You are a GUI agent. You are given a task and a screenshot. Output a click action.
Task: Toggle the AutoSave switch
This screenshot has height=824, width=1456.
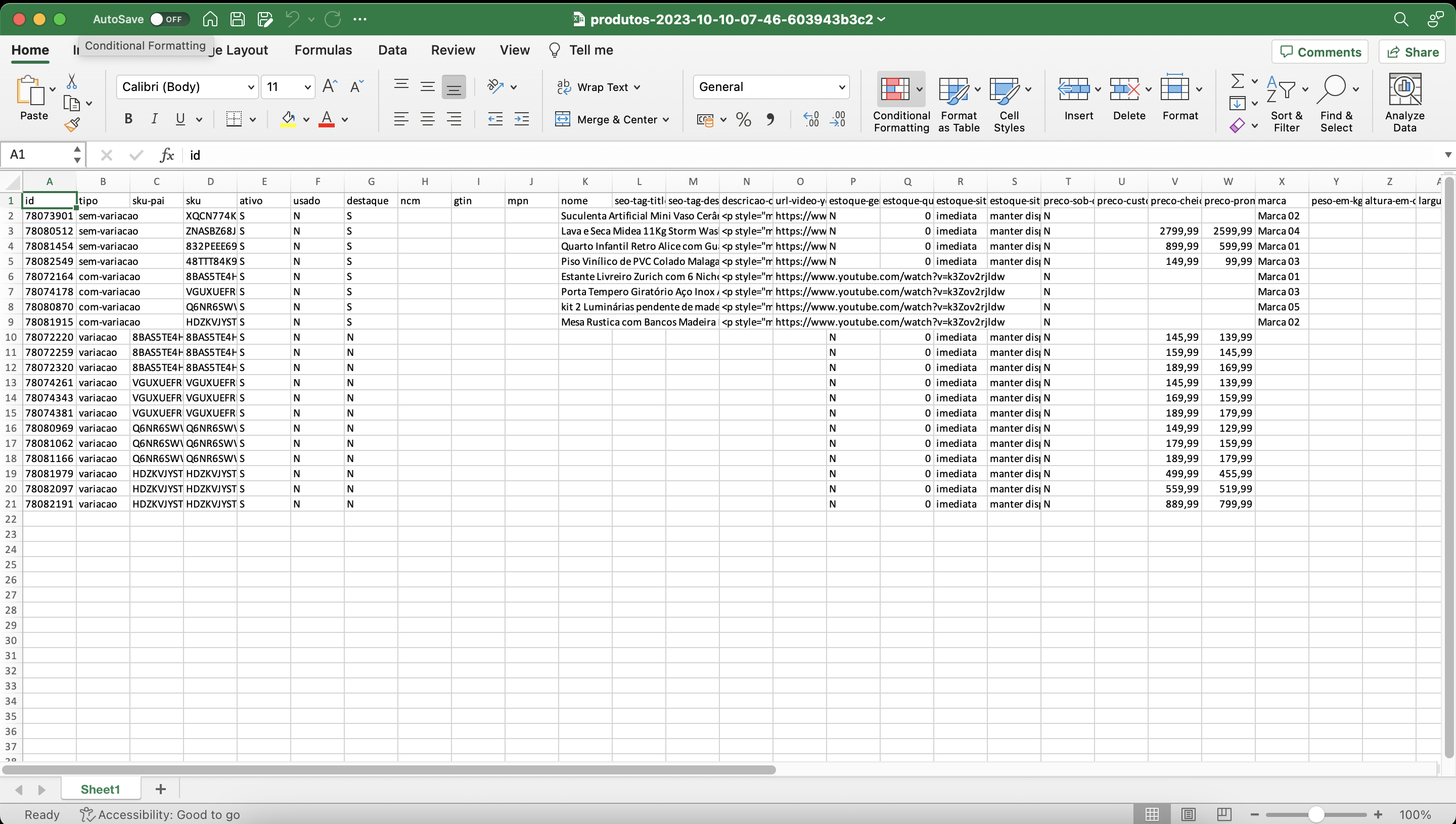[167, 19]
